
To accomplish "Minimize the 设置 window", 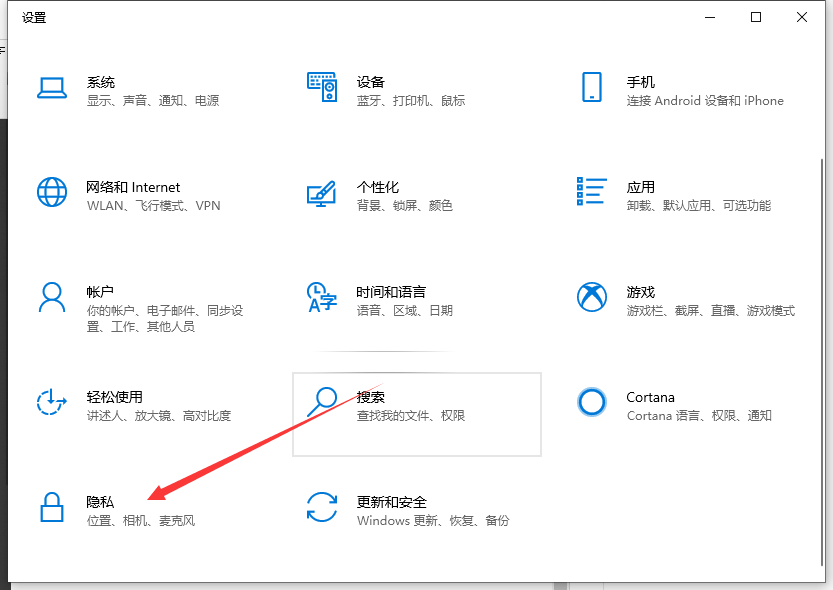I will click(710, 17).
